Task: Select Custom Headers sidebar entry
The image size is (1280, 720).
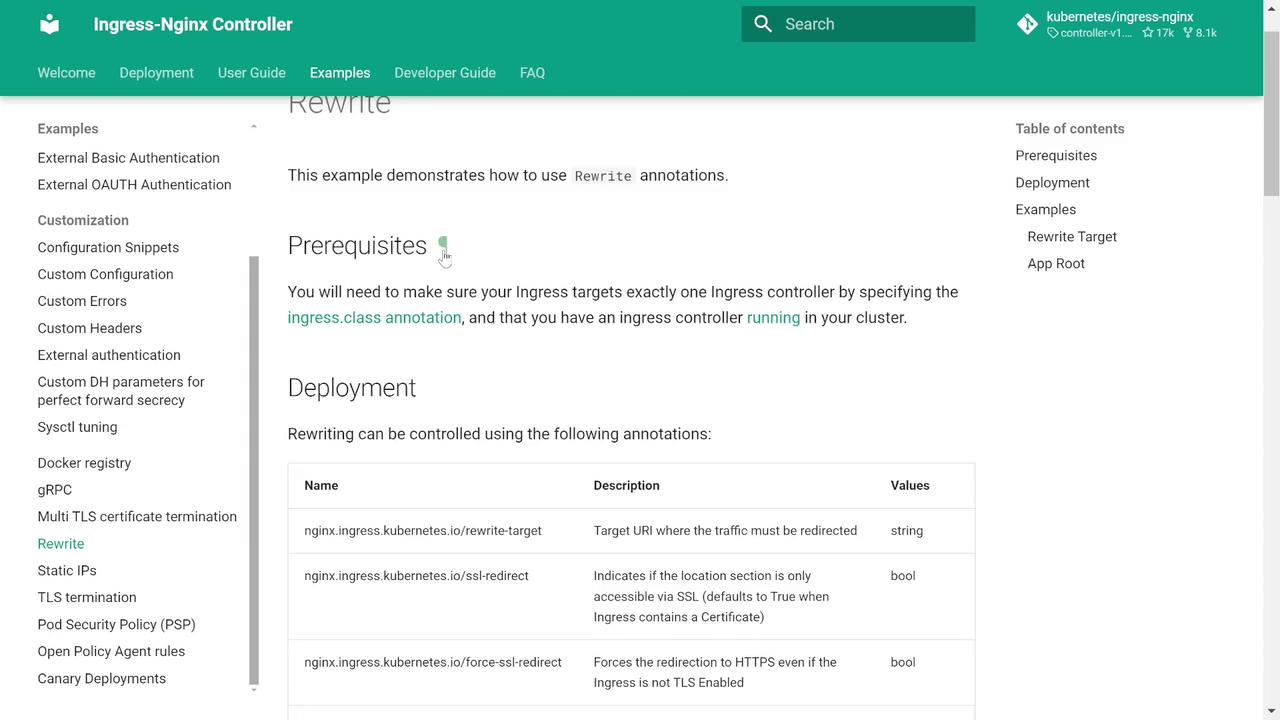Action: pyautogui.click(x=90, y=328)
